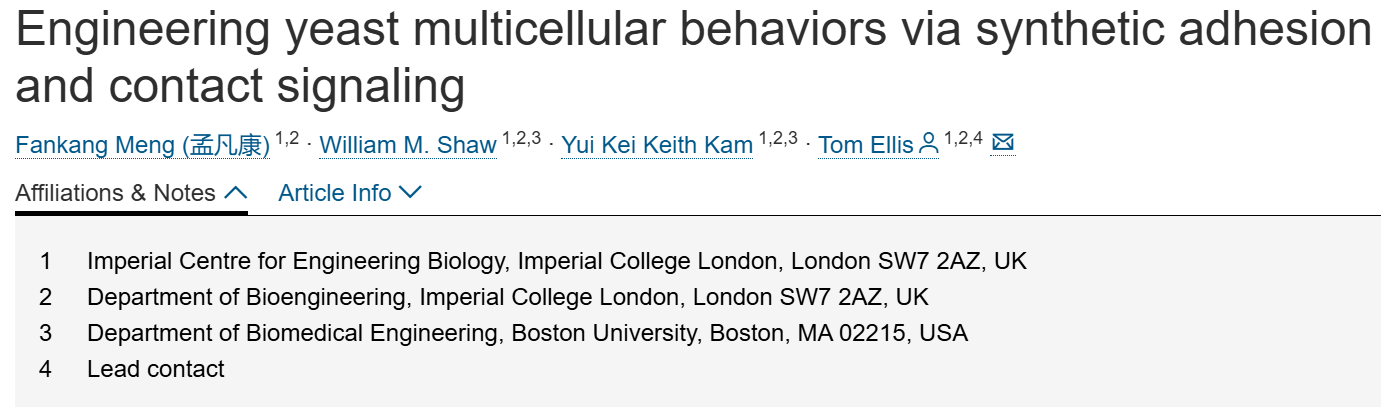Image resolution: width=1381 pixels, height=407 pixels.
Task: Switch to the Article Info tab
Action: 335,193
